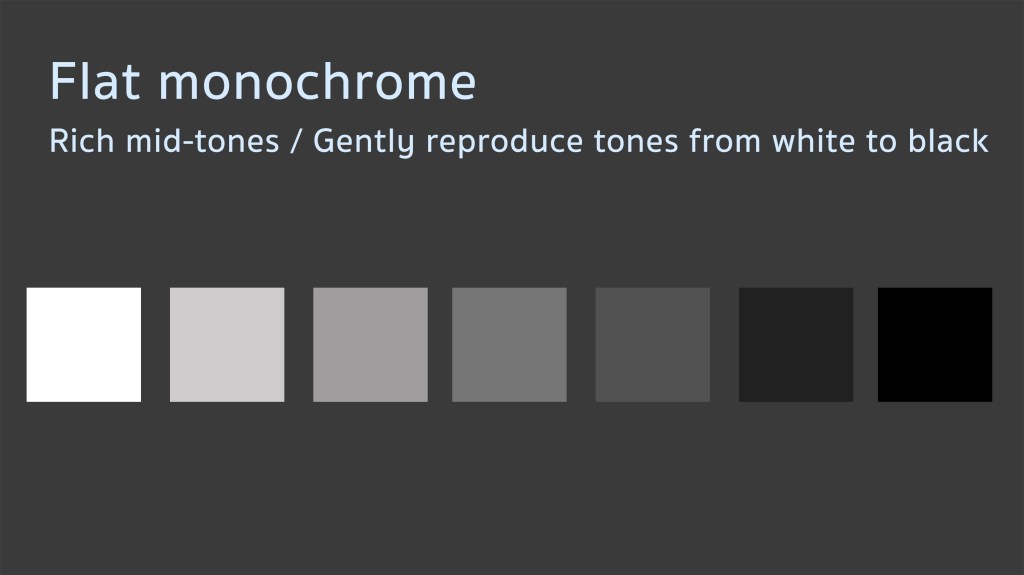This screenshot has height=575, width=1024.
Task: Click the slash separator in the subtitle
Action: 296,141
